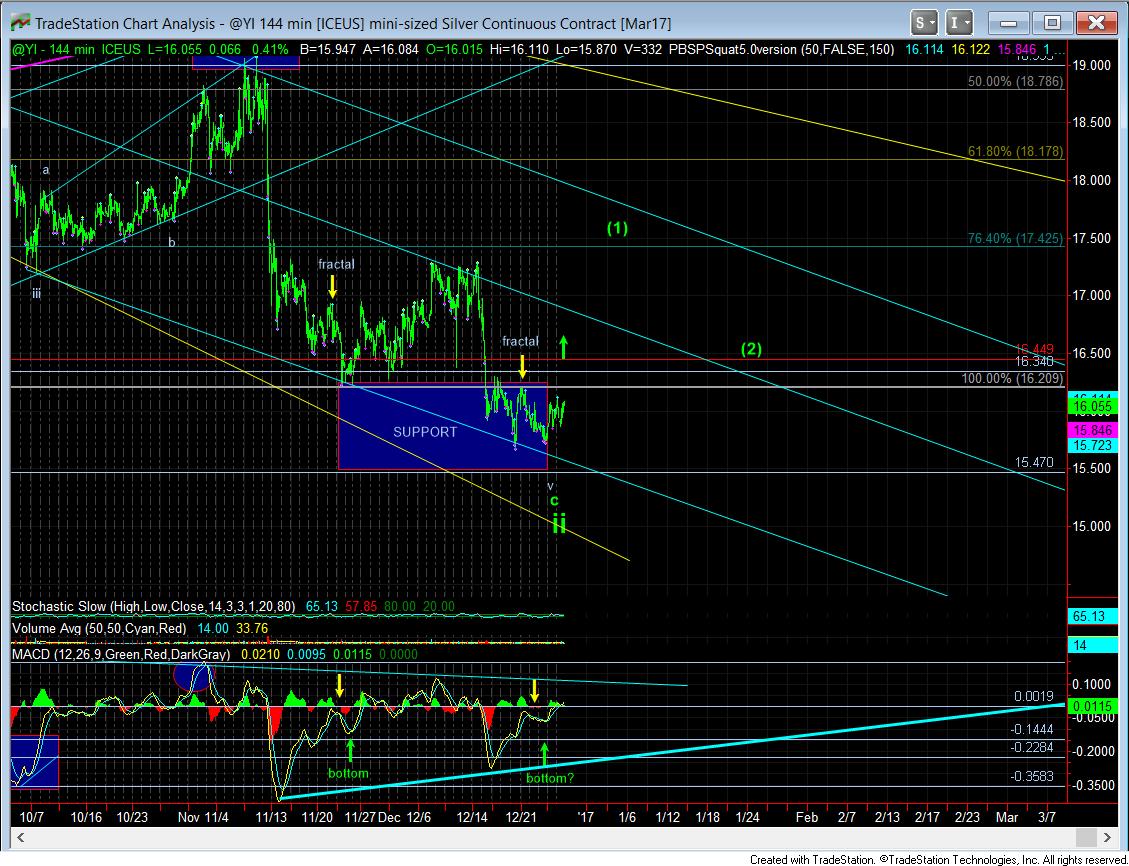
Task: Click the Volume Avg indicator label
Action: (x=99, y=628)
